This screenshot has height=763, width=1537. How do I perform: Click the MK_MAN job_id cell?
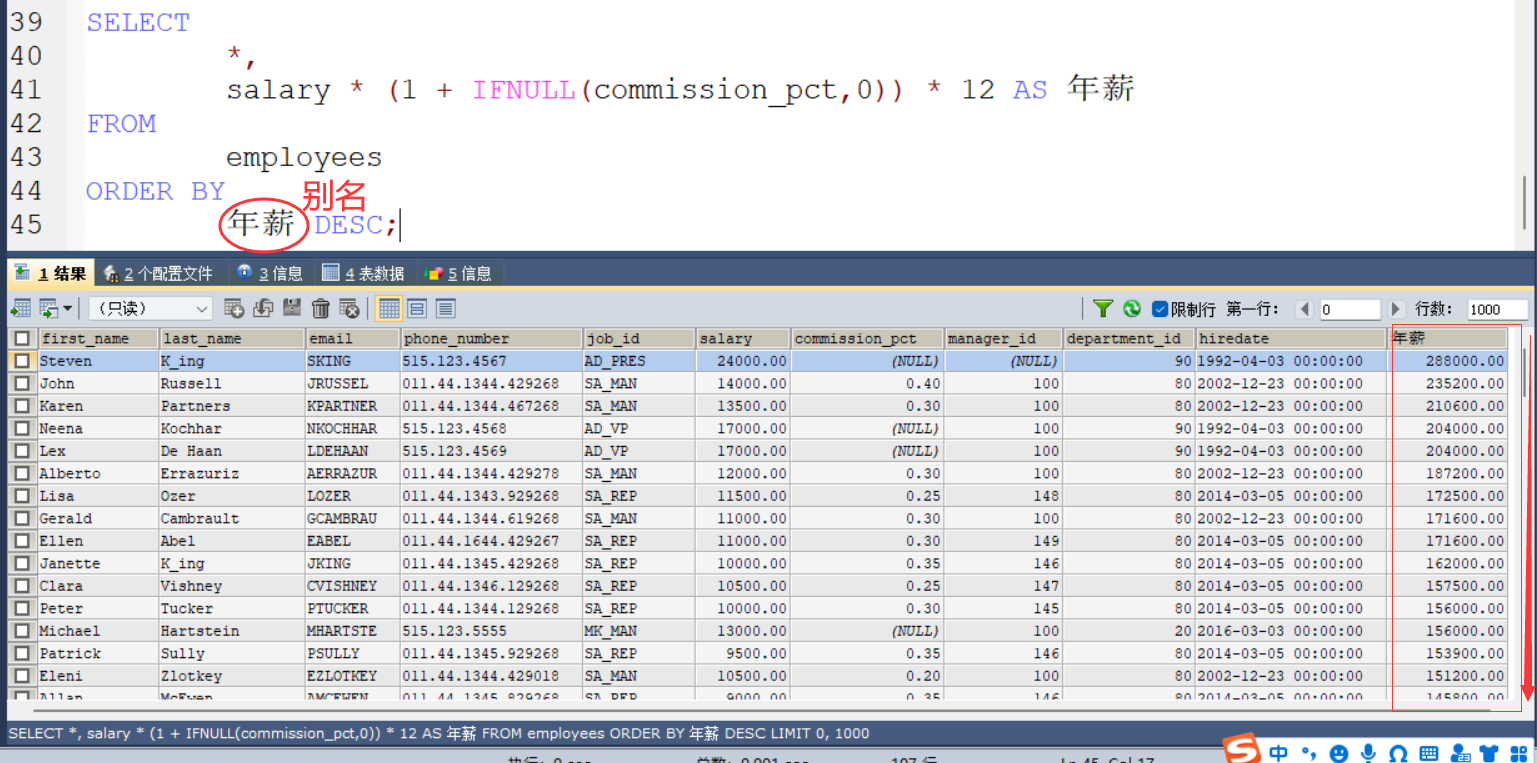pos(638,631)
